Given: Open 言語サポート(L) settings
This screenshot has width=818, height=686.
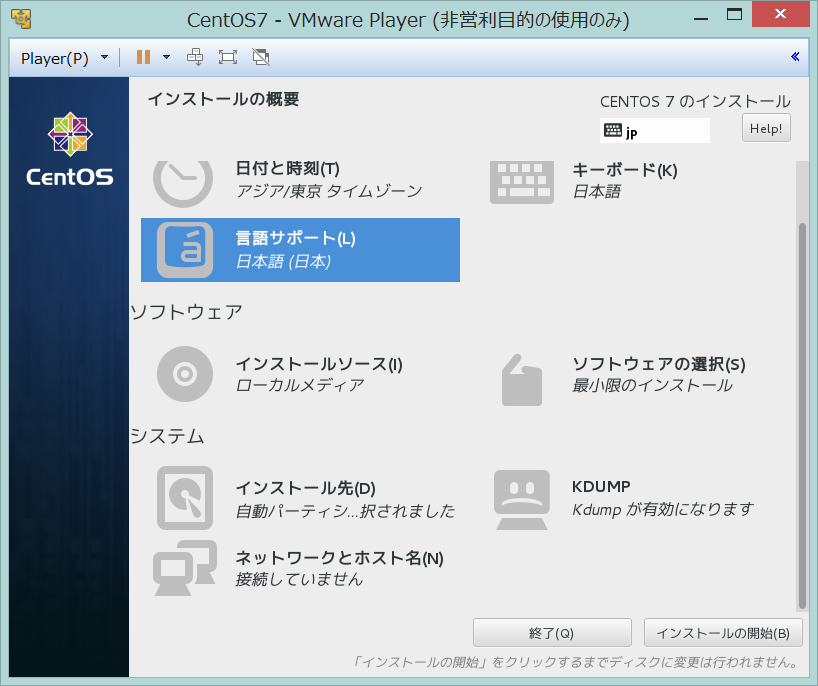Looking at the screenshot, I should click(295, 238).
